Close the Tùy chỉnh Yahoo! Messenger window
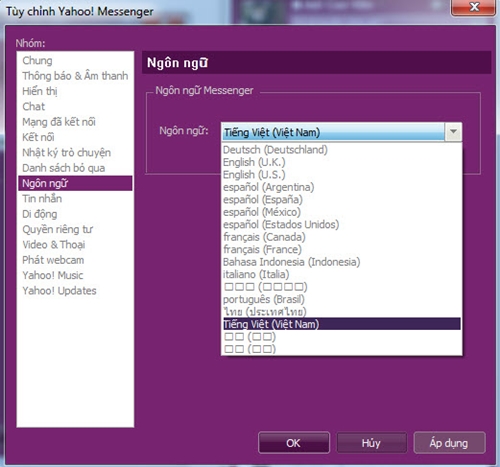This screenshot has width=500, height=467. click(473, 7)
